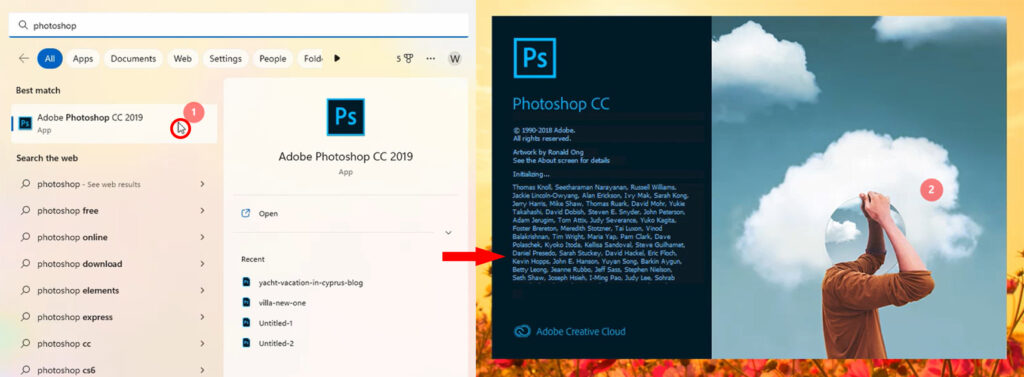Screen dimensions: 1024x377
Task: Expand the "photoshop express" result chevron
Action: coord(202,317)
